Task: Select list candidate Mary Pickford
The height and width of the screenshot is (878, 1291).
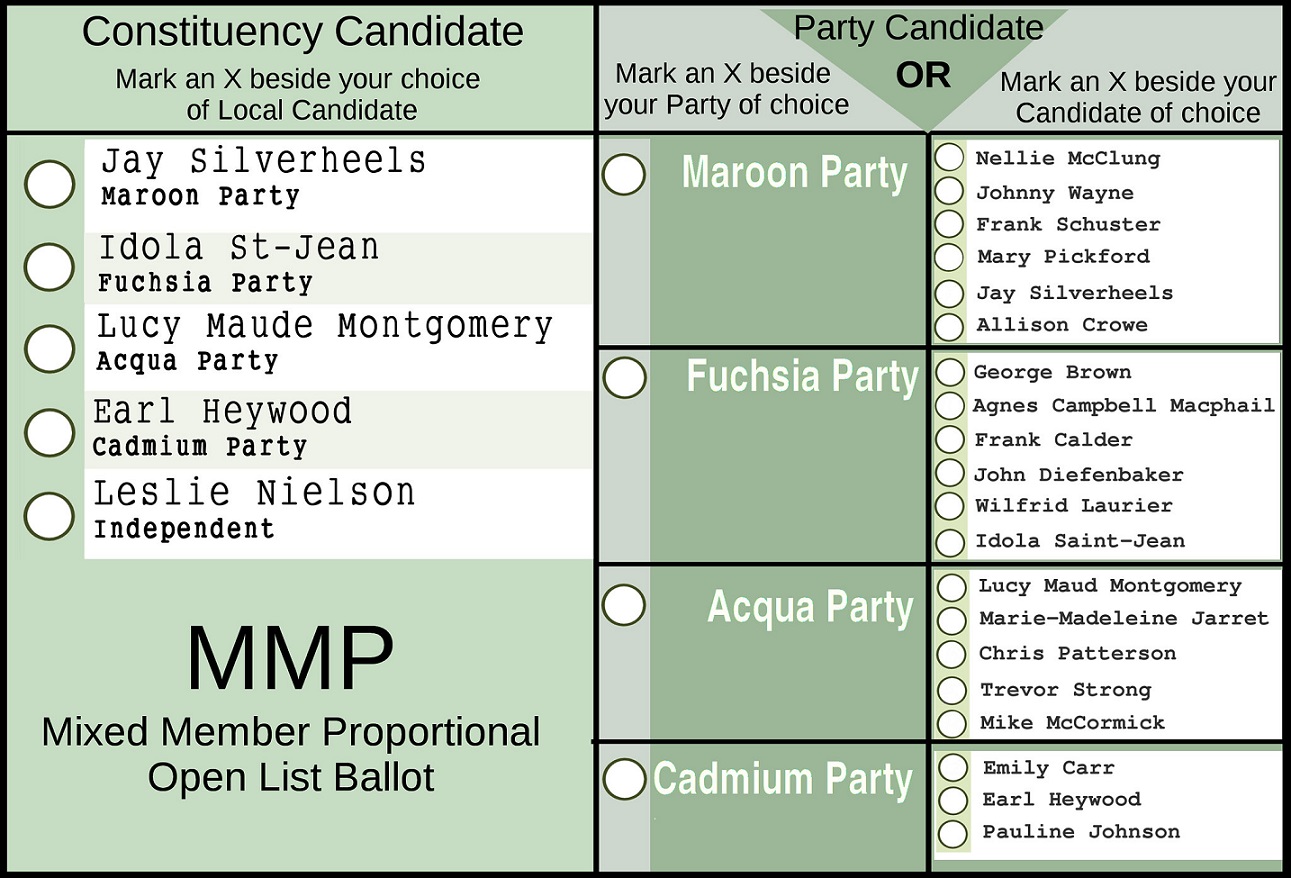Action: pos(949,257)
